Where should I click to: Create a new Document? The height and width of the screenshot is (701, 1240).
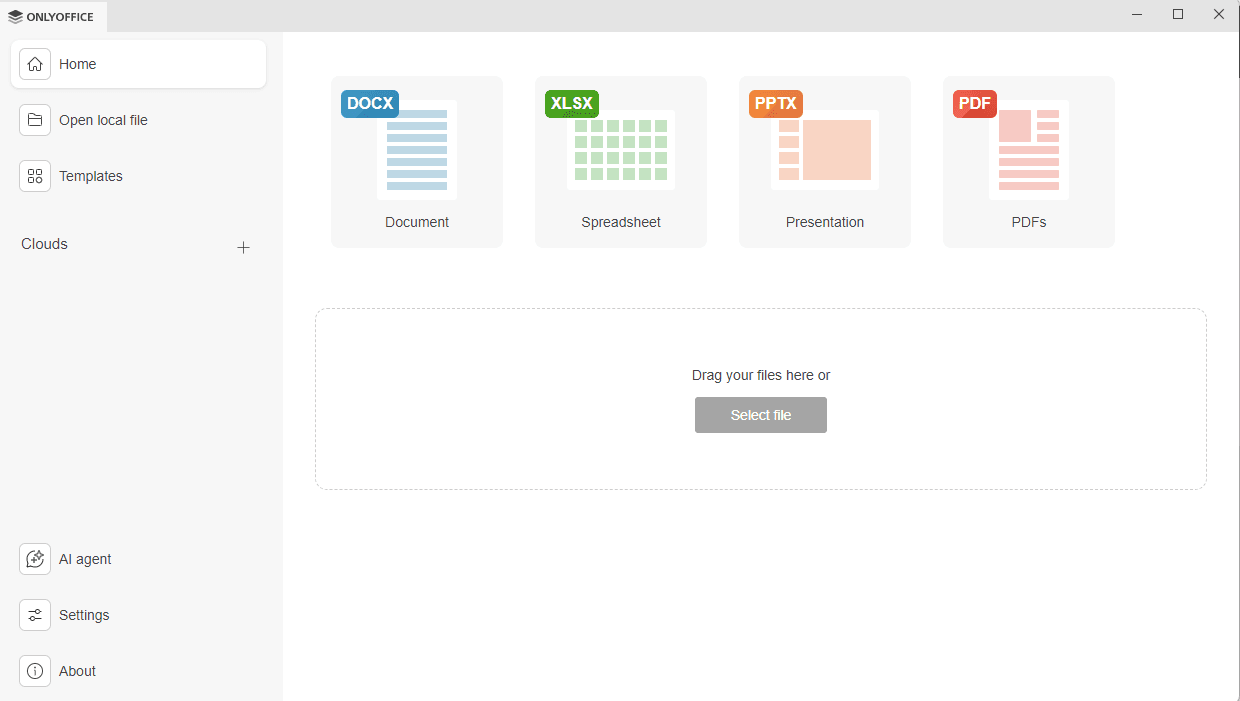(416, 161)
